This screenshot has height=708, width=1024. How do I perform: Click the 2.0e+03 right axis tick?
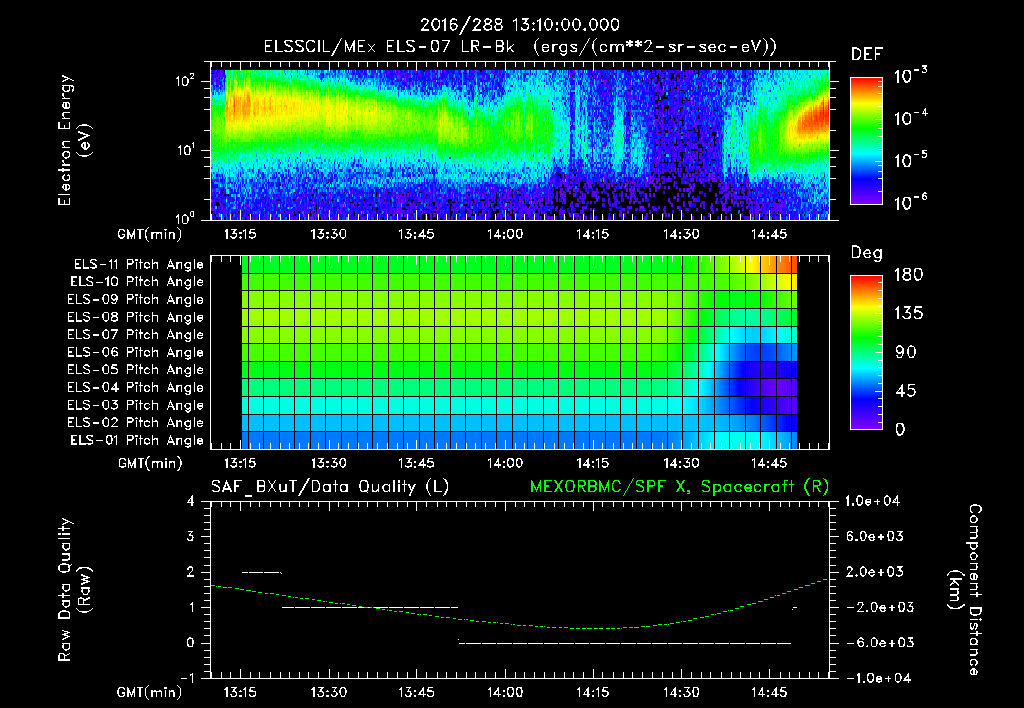(874, 571)
